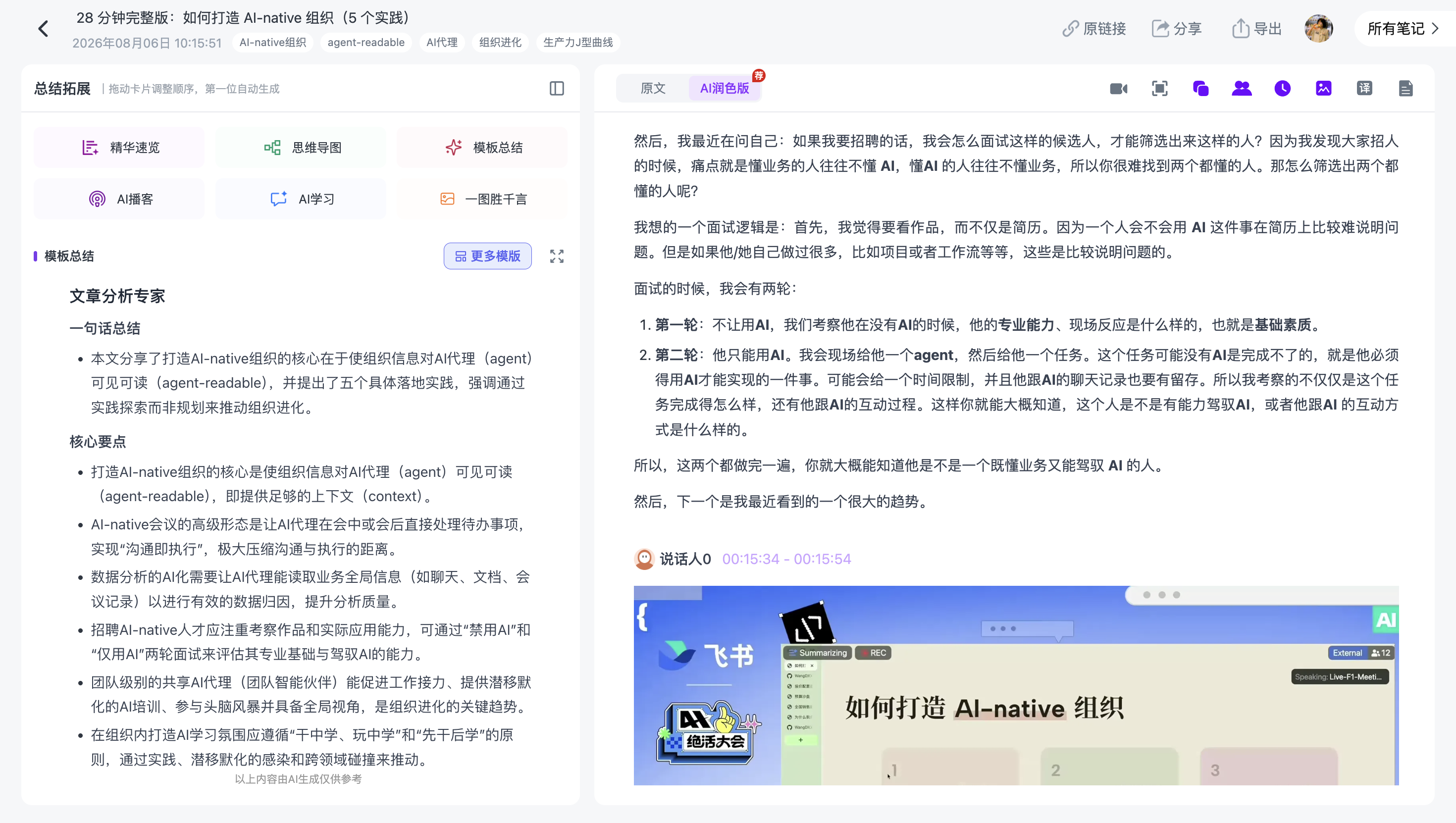Viewport: 1456px width, 823px height.
Task: Click the 说话人0 speaker avatar
Action: coord(644,559)
